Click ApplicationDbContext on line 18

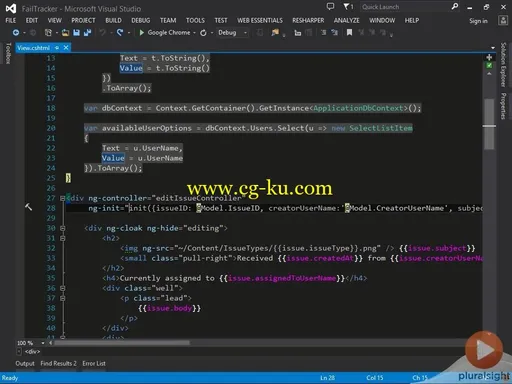[x=358, y=108]
